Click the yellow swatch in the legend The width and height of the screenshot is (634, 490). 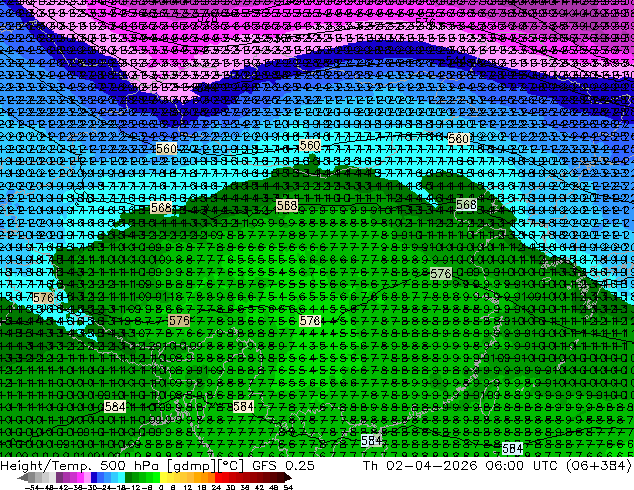point(163,478)
